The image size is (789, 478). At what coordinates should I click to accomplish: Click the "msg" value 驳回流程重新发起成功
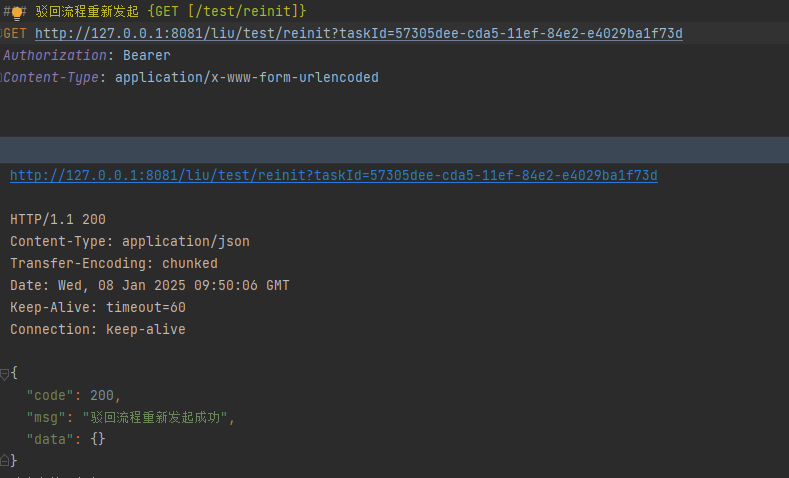pyautogui.click(x=162, y=417)
